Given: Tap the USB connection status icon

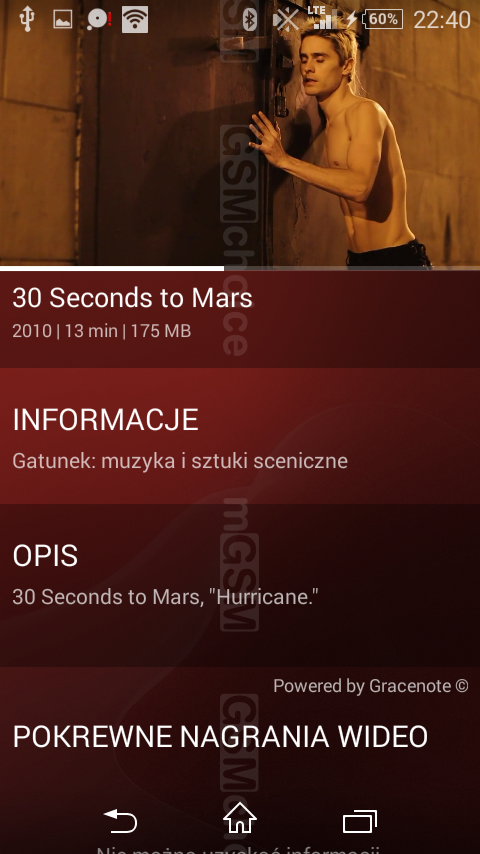Looking at the screenshot, I should (27, 19).
